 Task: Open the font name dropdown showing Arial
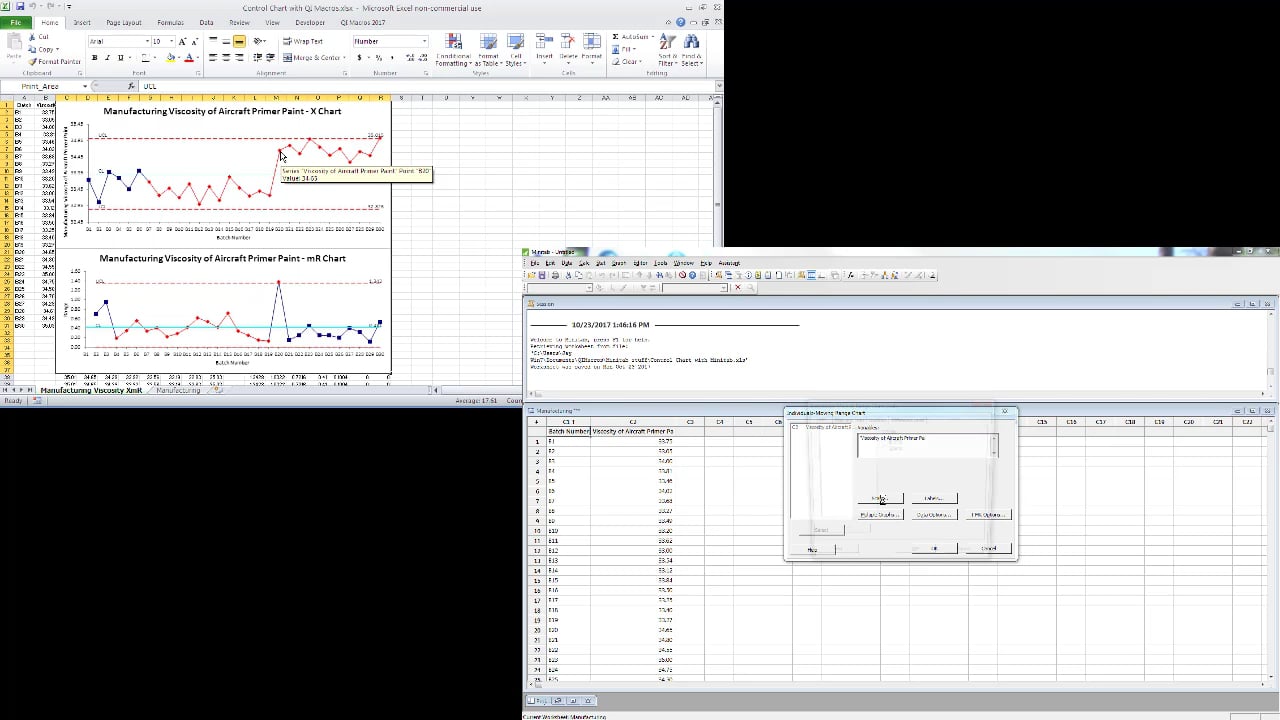coord(147,42)
